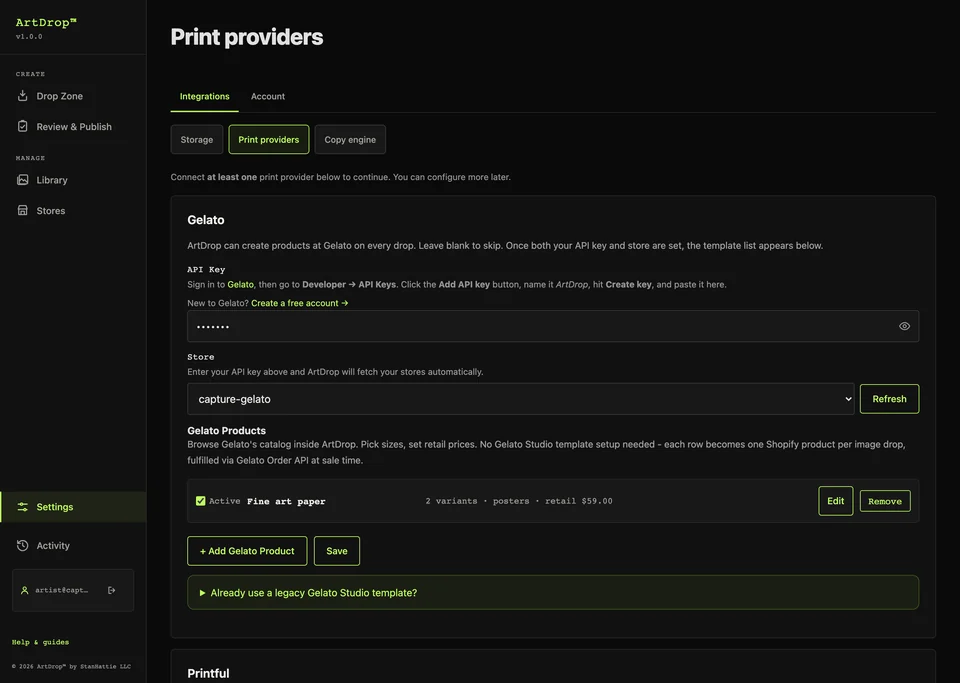Switch to the Integrations tab
The height and width of the screenshot is (683, 960).
pos(204,96)
